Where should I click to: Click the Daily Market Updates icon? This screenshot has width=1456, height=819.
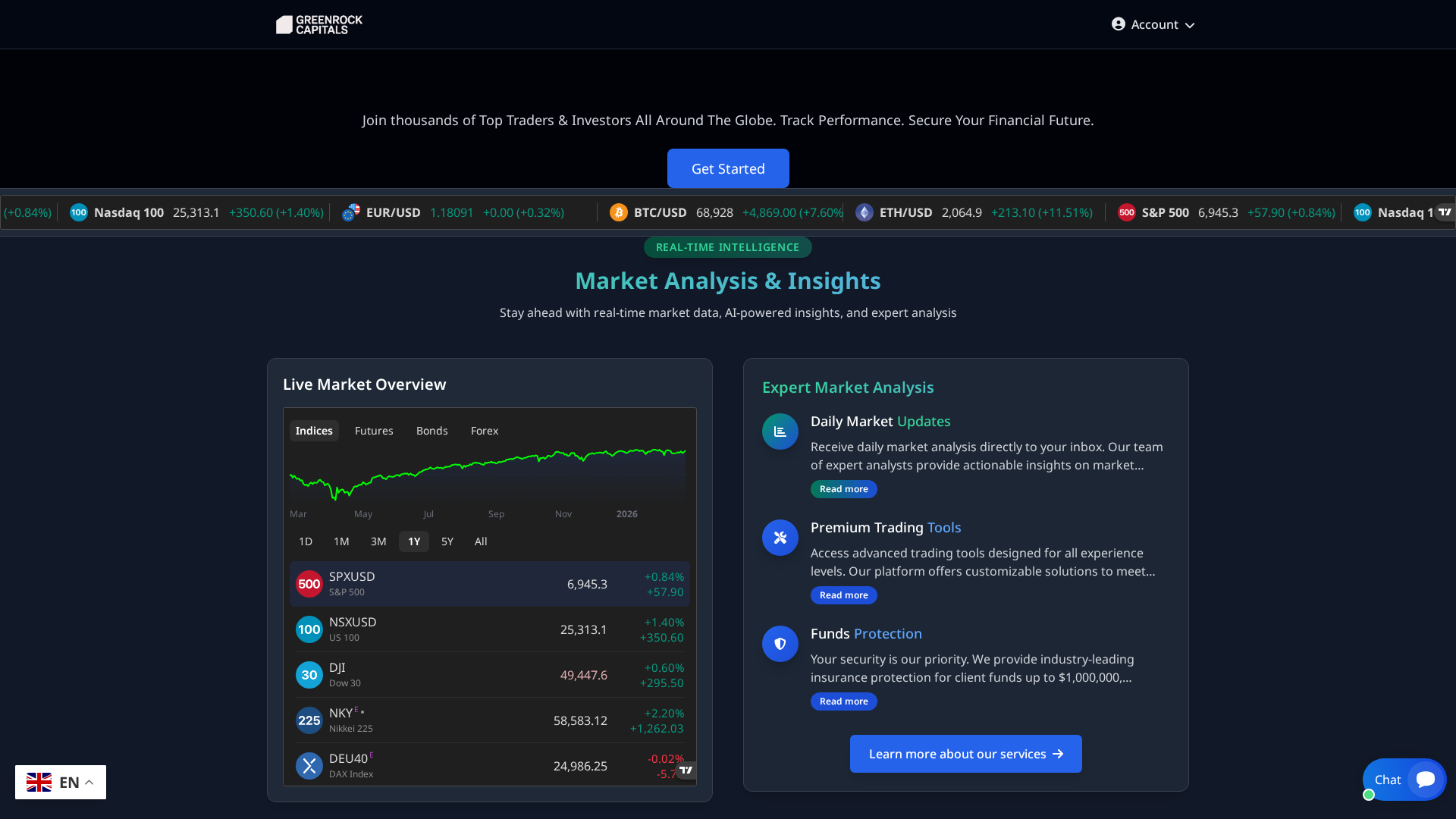coord(780,431)
